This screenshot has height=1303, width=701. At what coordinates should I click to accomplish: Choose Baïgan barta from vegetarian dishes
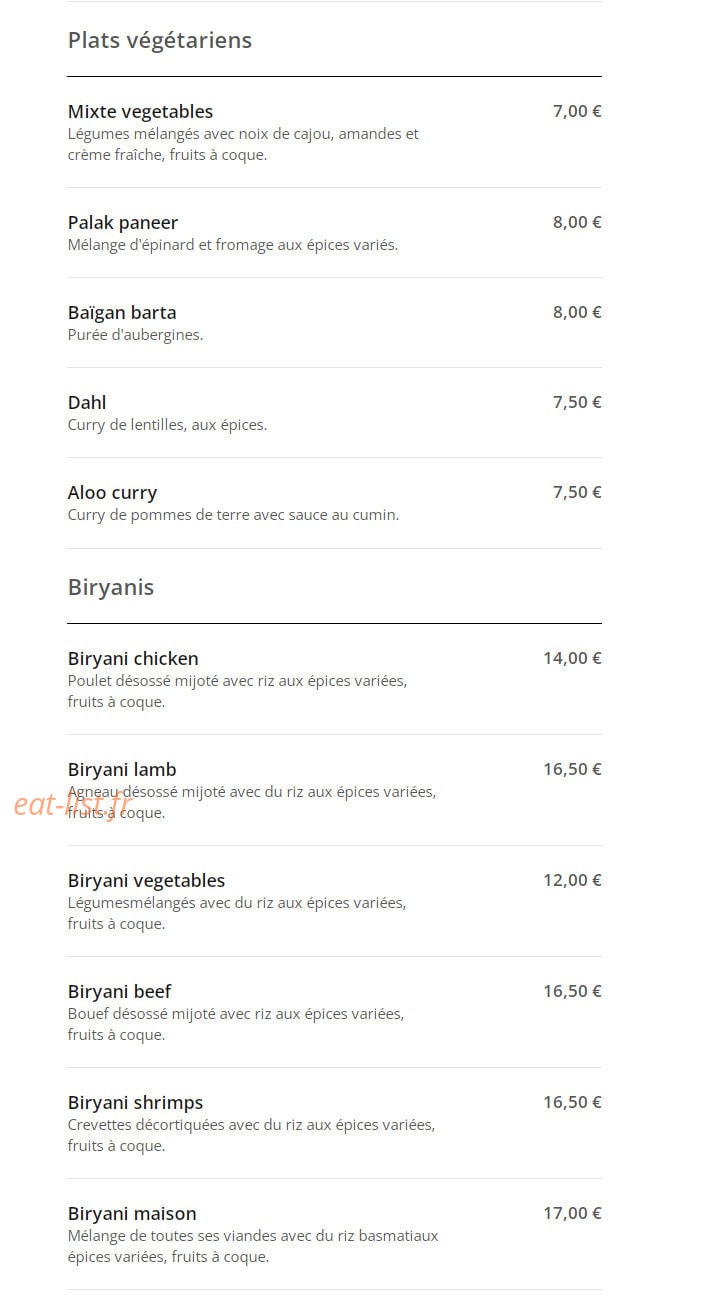point(122,312)
